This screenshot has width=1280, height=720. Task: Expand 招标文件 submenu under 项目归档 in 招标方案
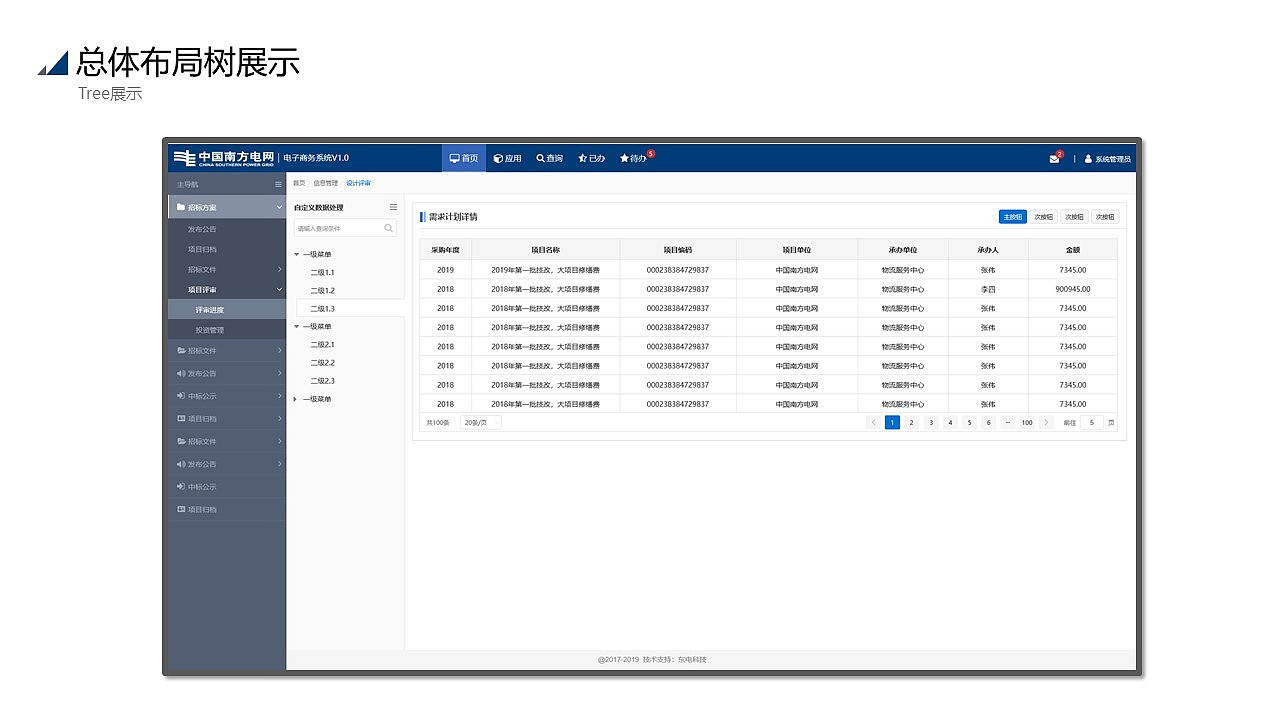point(279,269)
